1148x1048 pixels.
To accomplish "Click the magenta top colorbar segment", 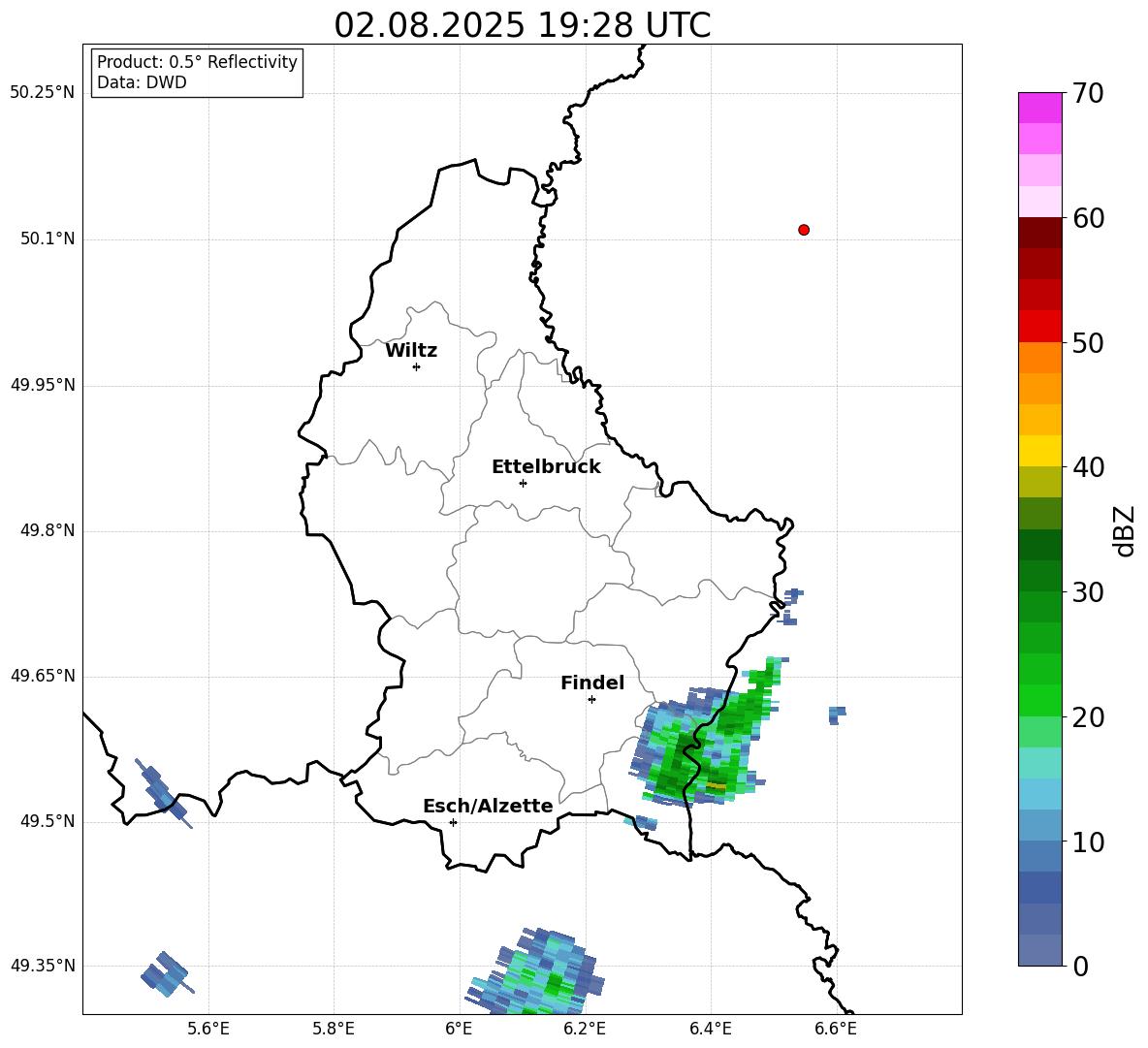I will [x=1039, y=108].
